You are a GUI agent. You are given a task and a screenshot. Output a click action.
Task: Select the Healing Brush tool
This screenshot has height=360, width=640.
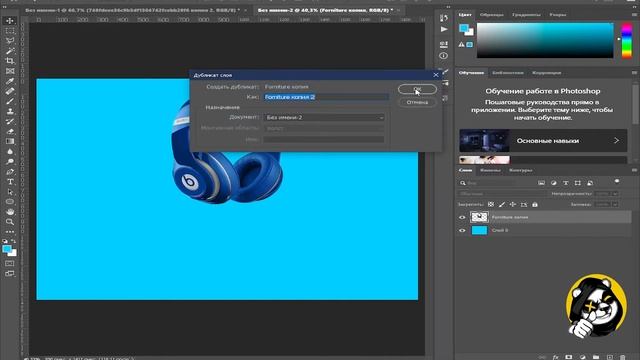pos(10,91)
